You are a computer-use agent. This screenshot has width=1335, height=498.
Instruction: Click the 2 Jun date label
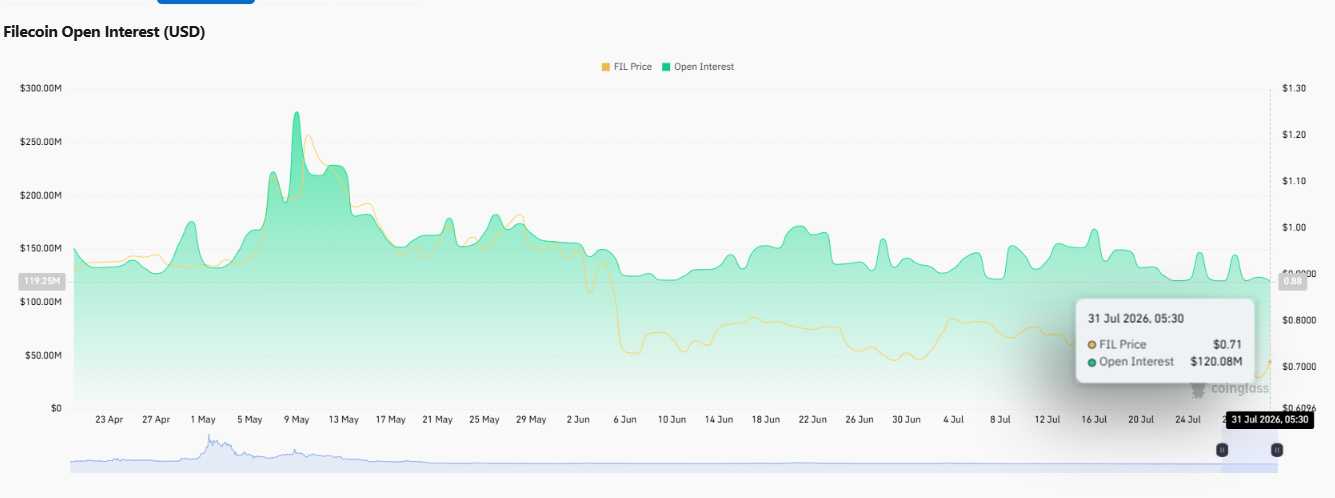pos(578,421)
